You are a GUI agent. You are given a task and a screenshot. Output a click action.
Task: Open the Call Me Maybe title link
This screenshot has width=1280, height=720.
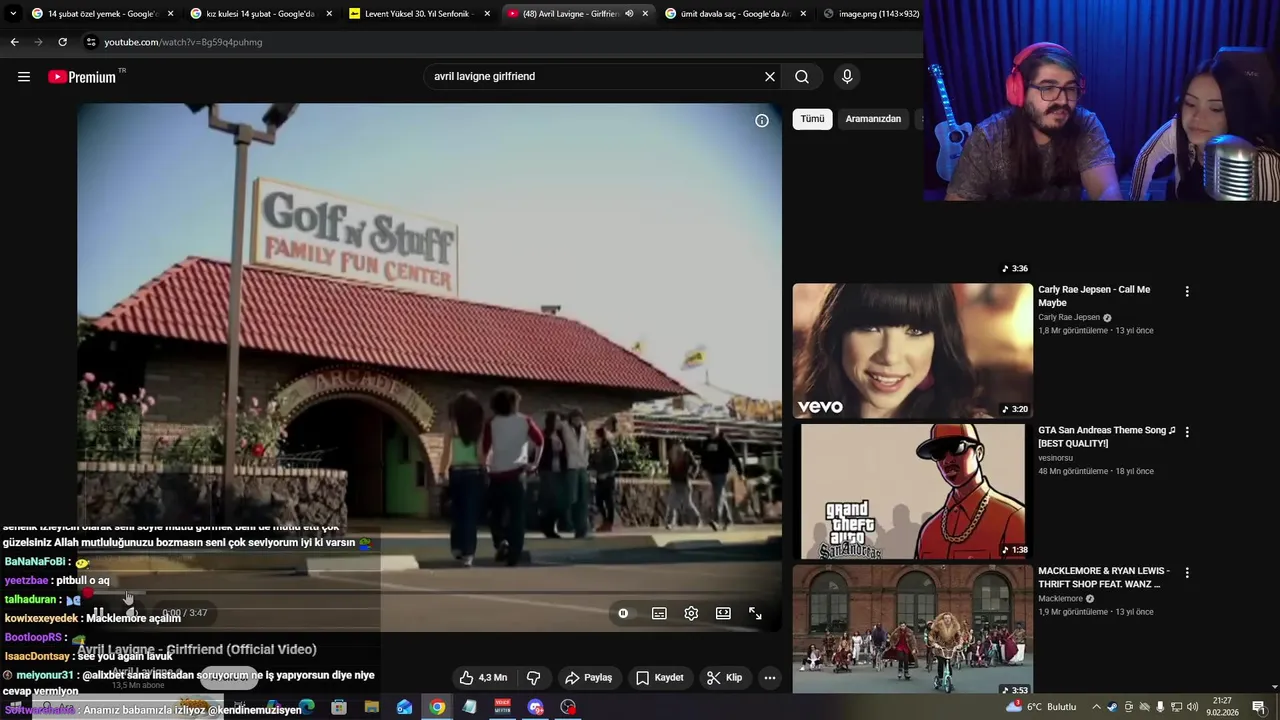point(1094,296)
